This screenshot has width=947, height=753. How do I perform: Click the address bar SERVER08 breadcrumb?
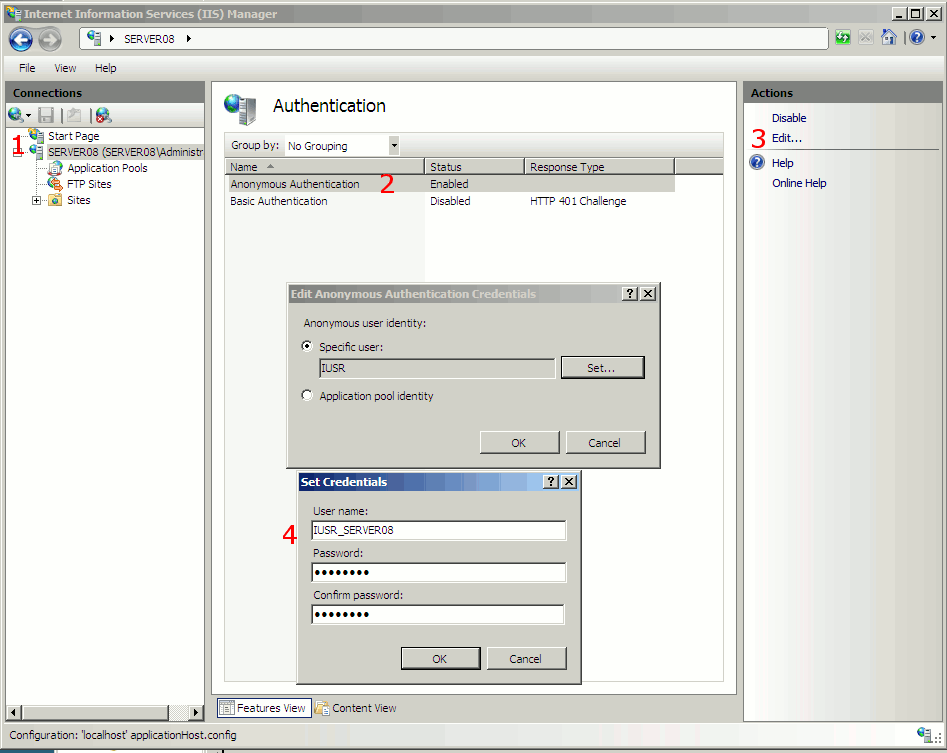(149, 39)
